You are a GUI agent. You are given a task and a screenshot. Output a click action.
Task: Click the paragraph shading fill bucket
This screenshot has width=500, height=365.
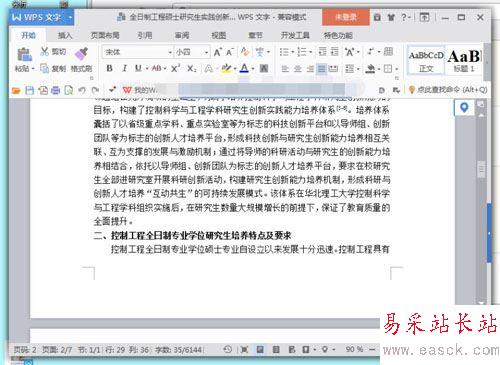point(370,69)
